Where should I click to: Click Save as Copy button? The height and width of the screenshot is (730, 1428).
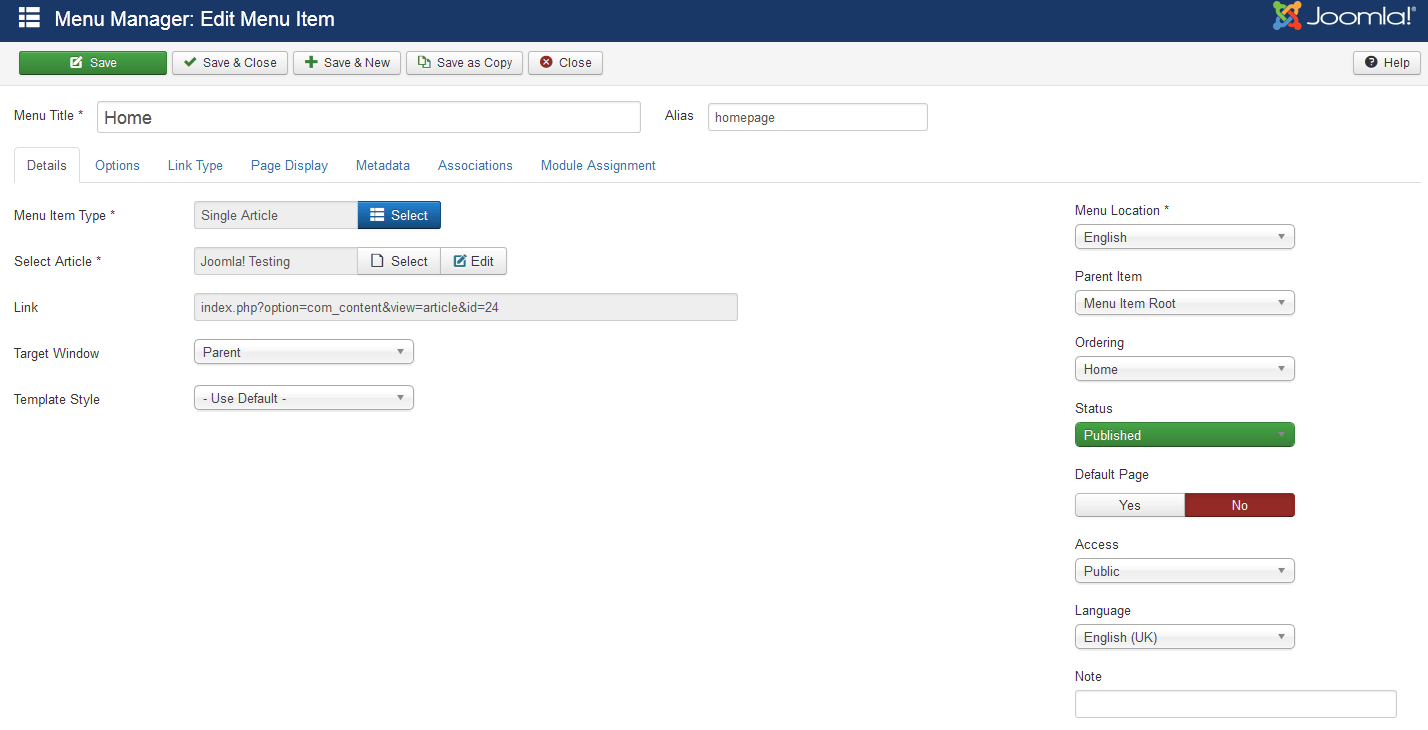[x=464, y=63]
